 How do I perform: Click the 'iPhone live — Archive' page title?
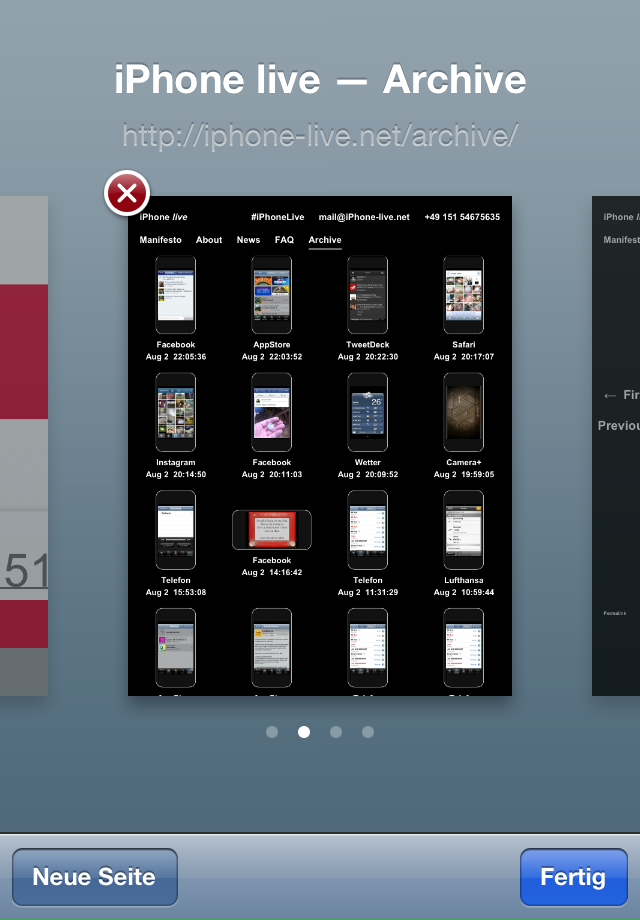(x=320, y=79)
